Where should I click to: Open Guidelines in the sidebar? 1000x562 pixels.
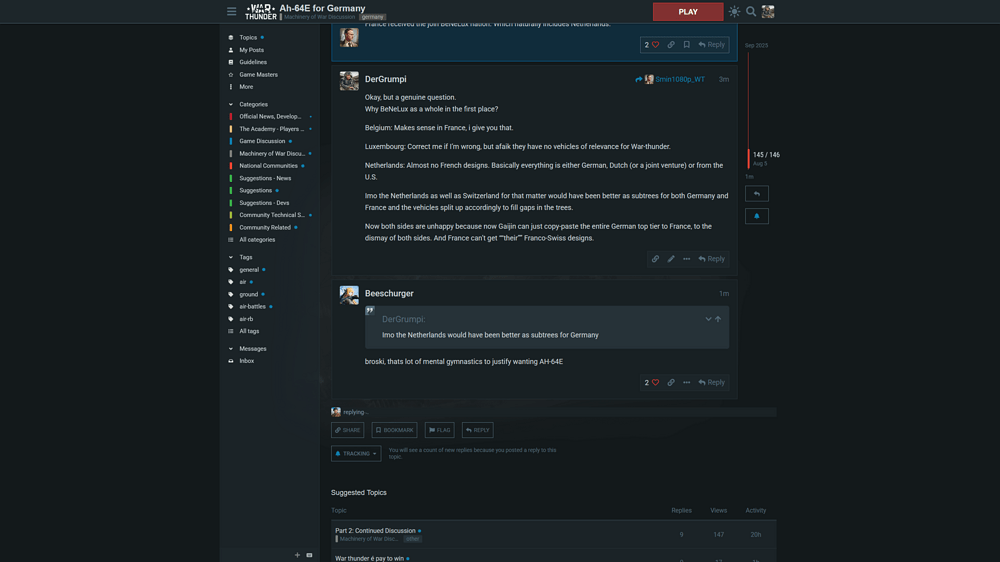(253, 62)
